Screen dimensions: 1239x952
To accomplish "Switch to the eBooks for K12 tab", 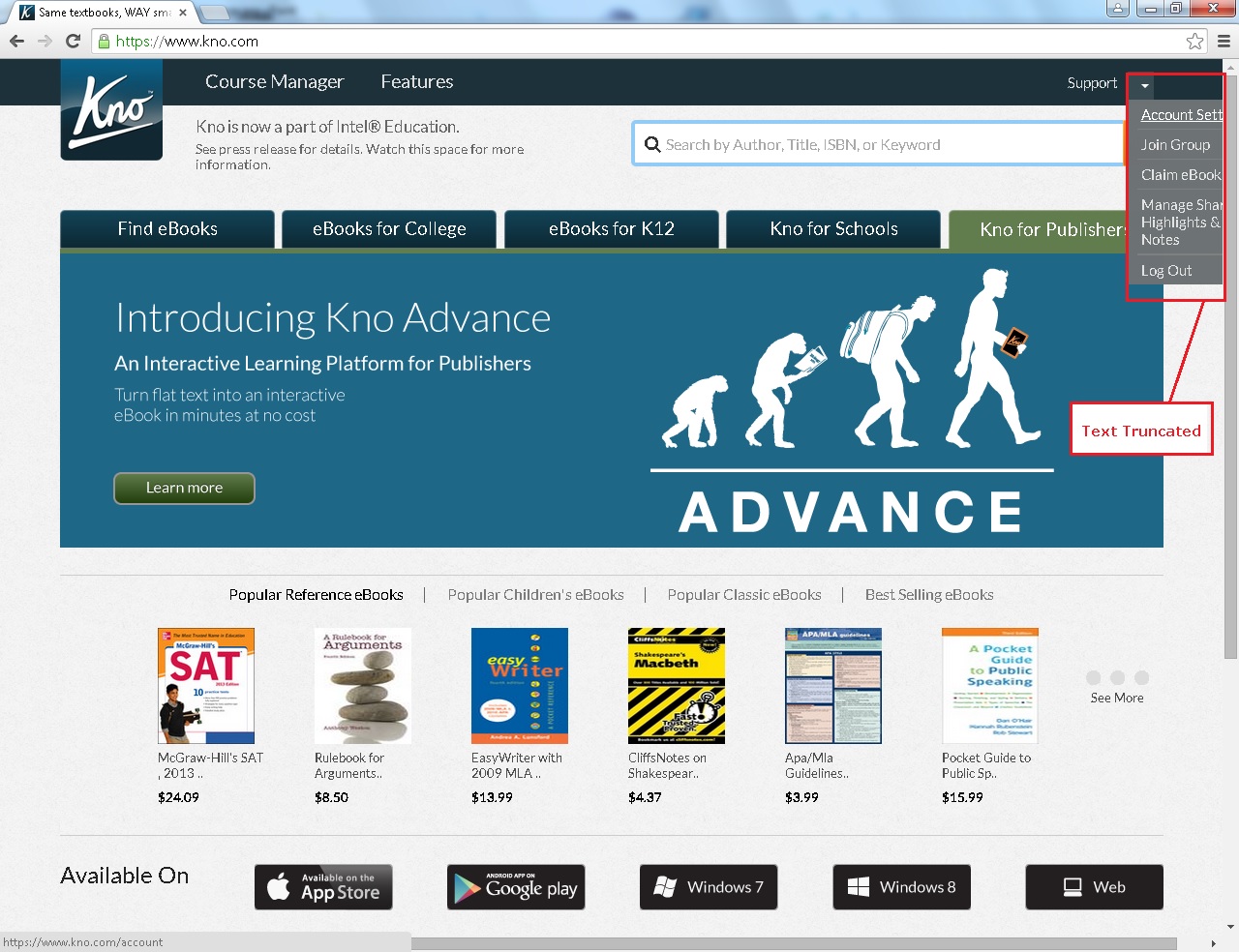I will coord(612,229).
